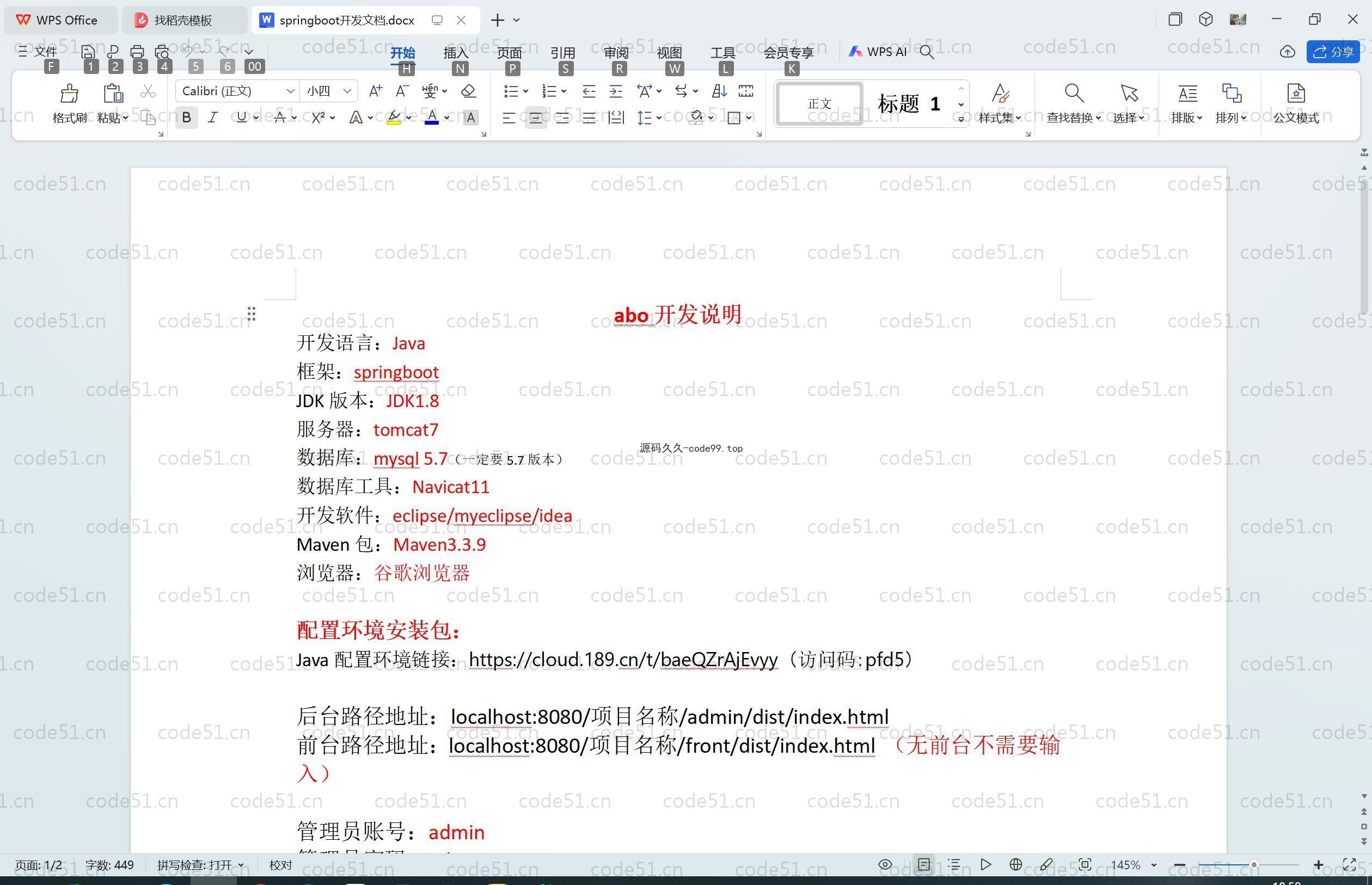Align the text left
The height and width of the screenshot is (885, 1372).
click(x=509, y=118)
